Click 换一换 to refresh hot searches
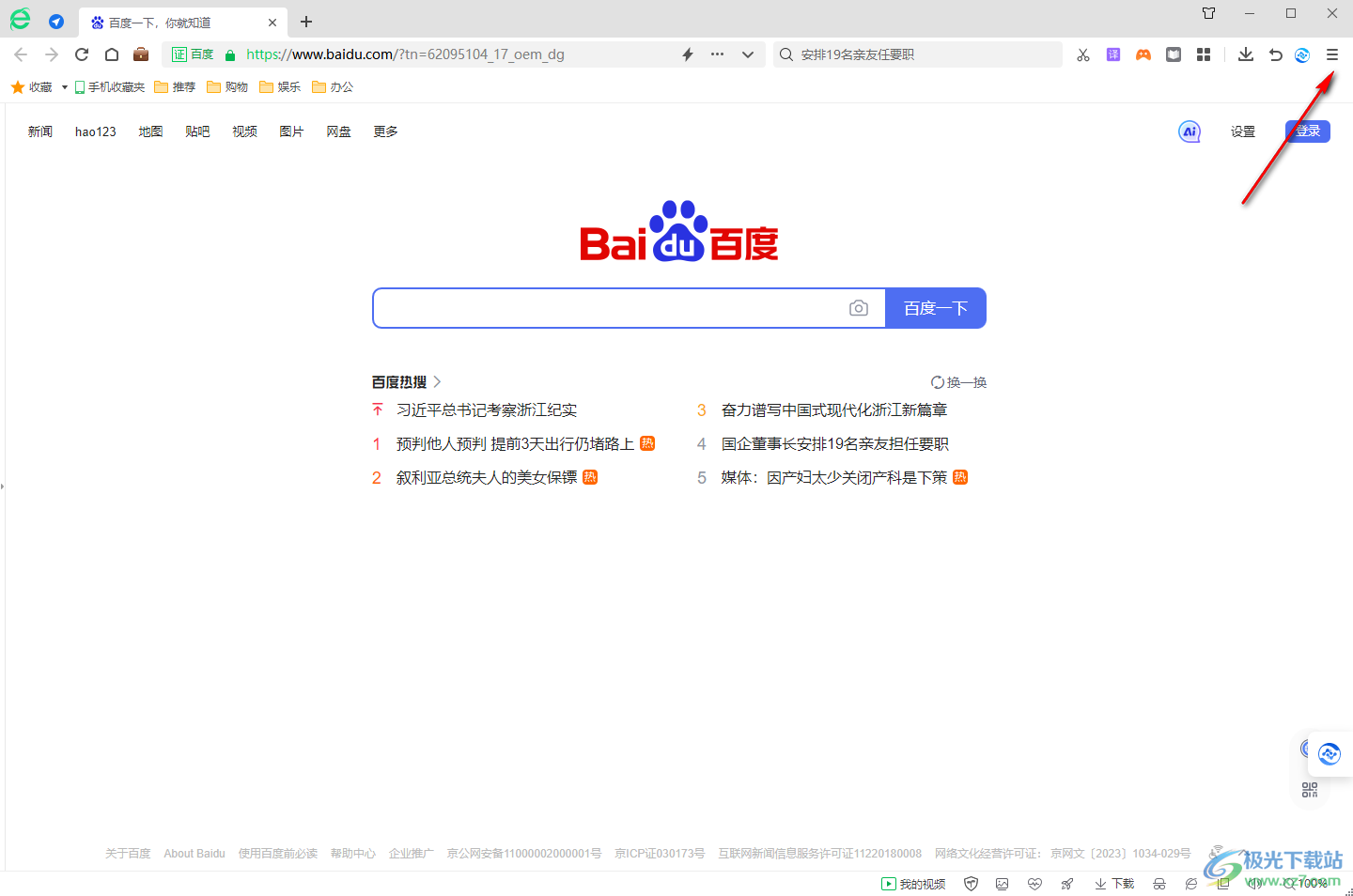The height and width of the screenshot is (896, 1353). coord(958,382)
